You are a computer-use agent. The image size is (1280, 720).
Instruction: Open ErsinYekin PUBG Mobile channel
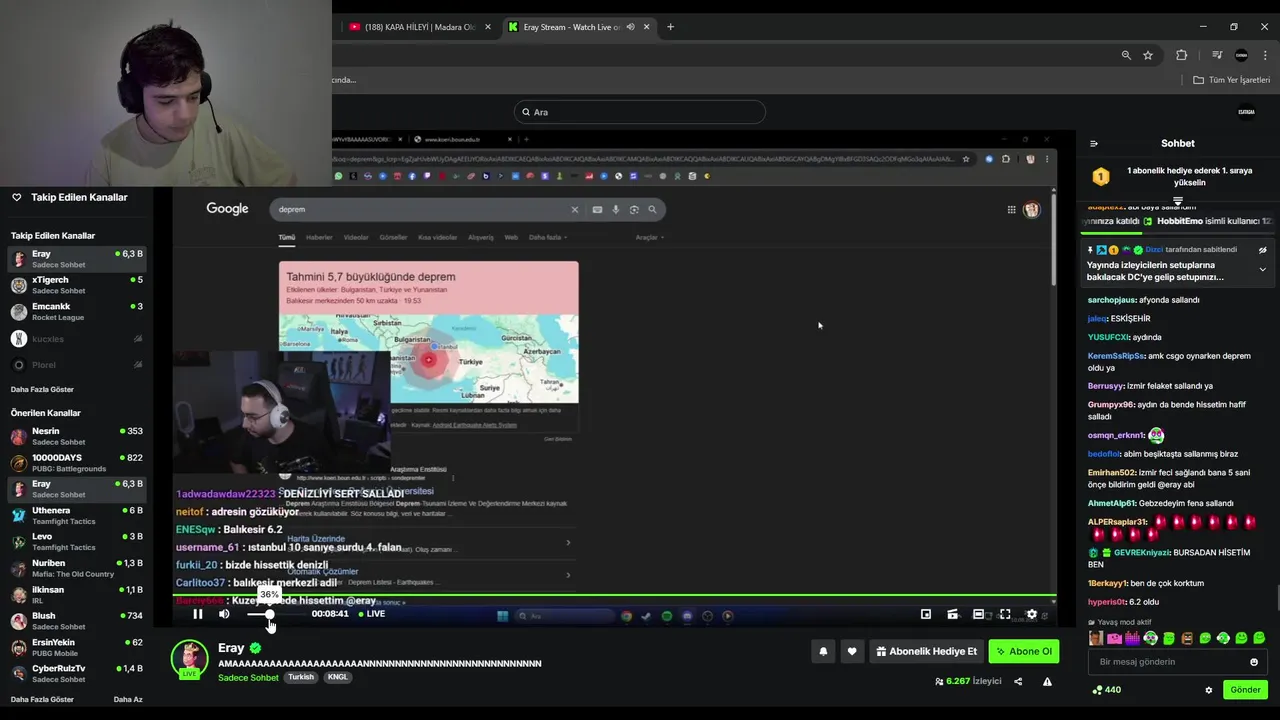[x=76, y=647]
